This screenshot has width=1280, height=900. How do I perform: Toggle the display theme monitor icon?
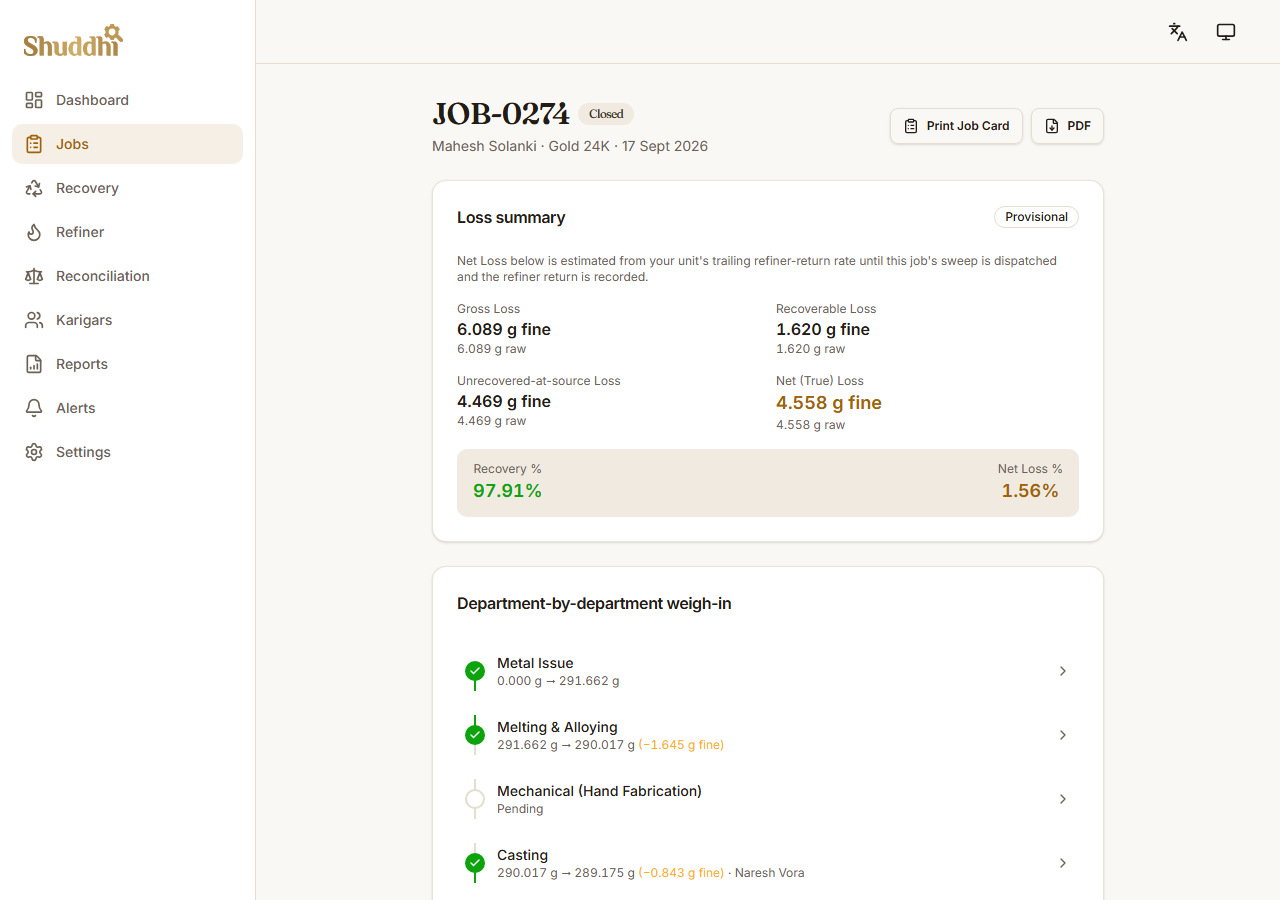click(x=1226, y=32)
